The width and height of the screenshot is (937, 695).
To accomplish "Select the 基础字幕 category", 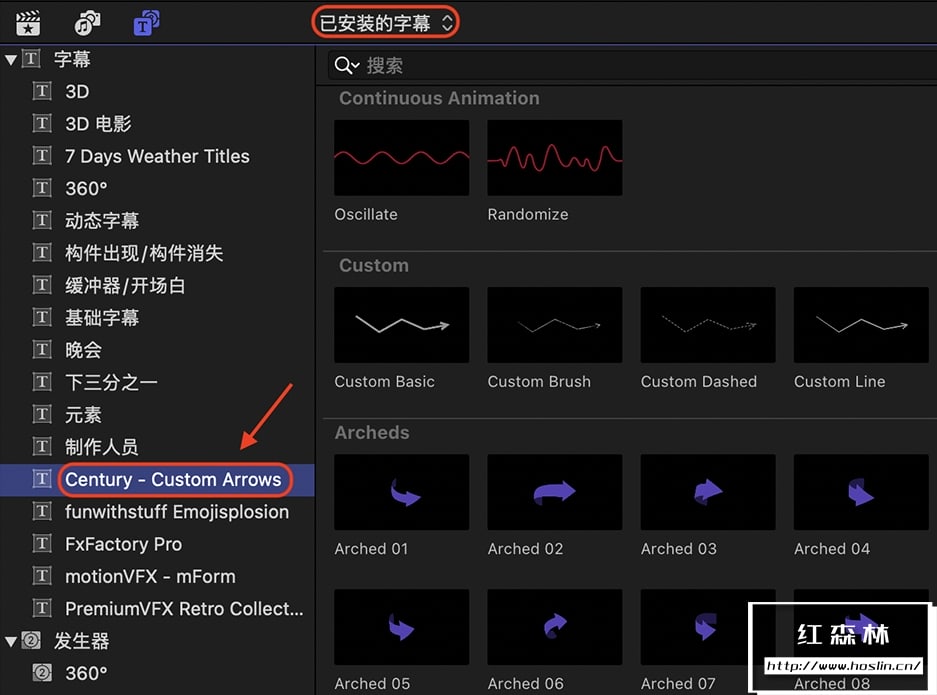I will [x=157, y=317].
